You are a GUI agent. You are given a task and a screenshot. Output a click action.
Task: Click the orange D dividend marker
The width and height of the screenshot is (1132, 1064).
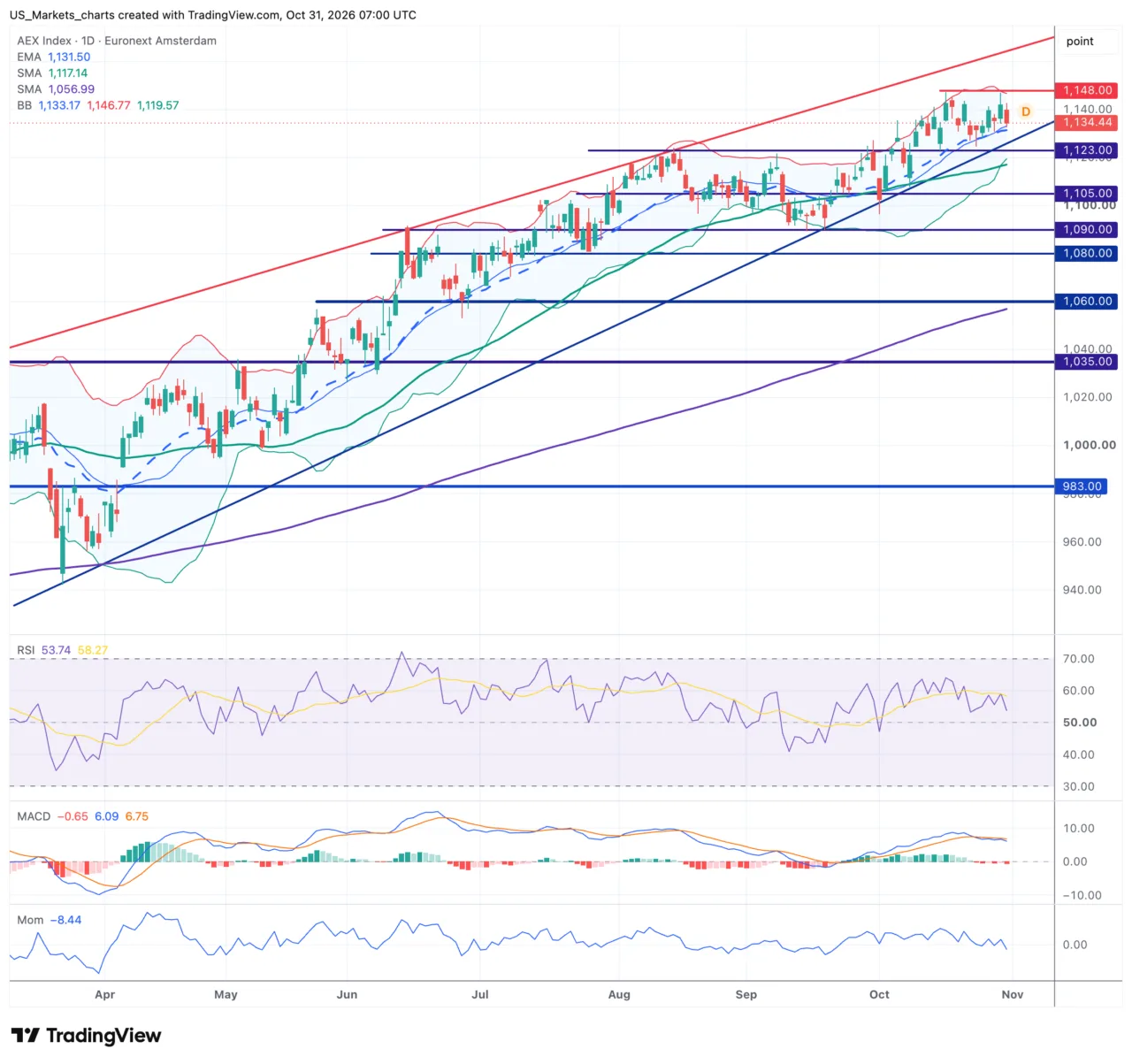(1026, 111)
